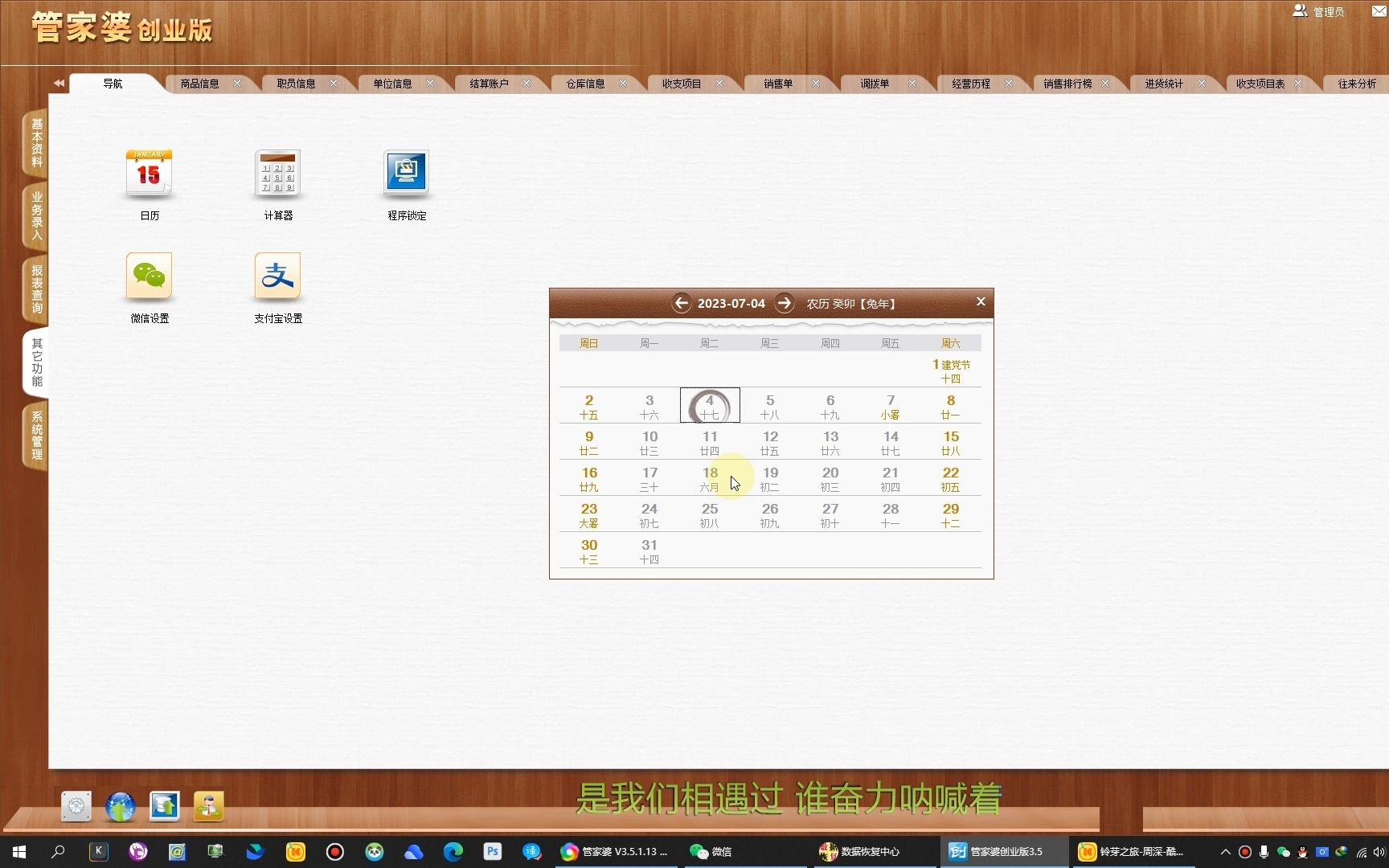Screen dimensions: 1389x868
Task: Select July 15 in the calendar
Action: 951,442
